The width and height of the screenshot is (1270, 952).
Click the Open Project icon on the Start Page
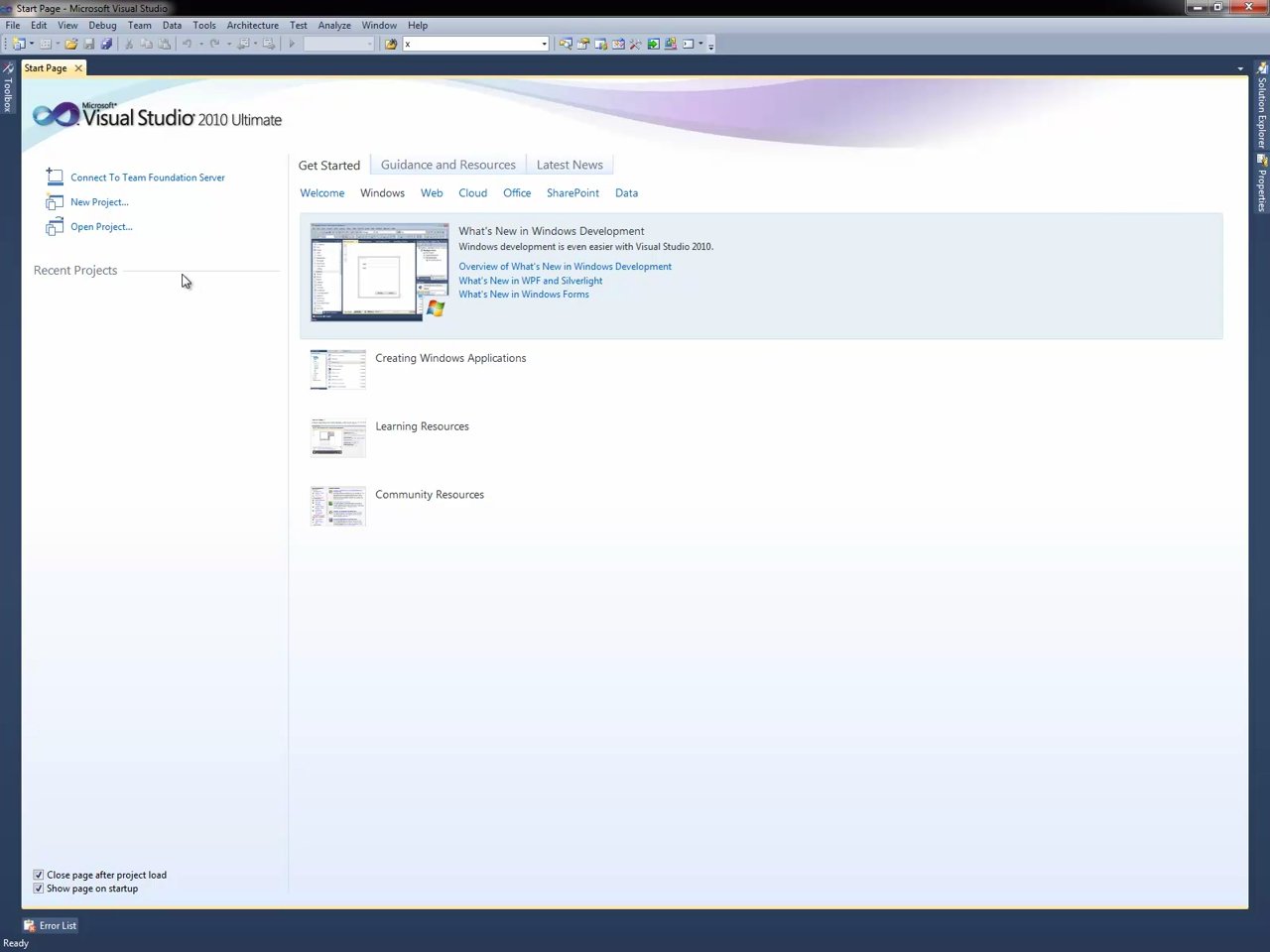55,227
